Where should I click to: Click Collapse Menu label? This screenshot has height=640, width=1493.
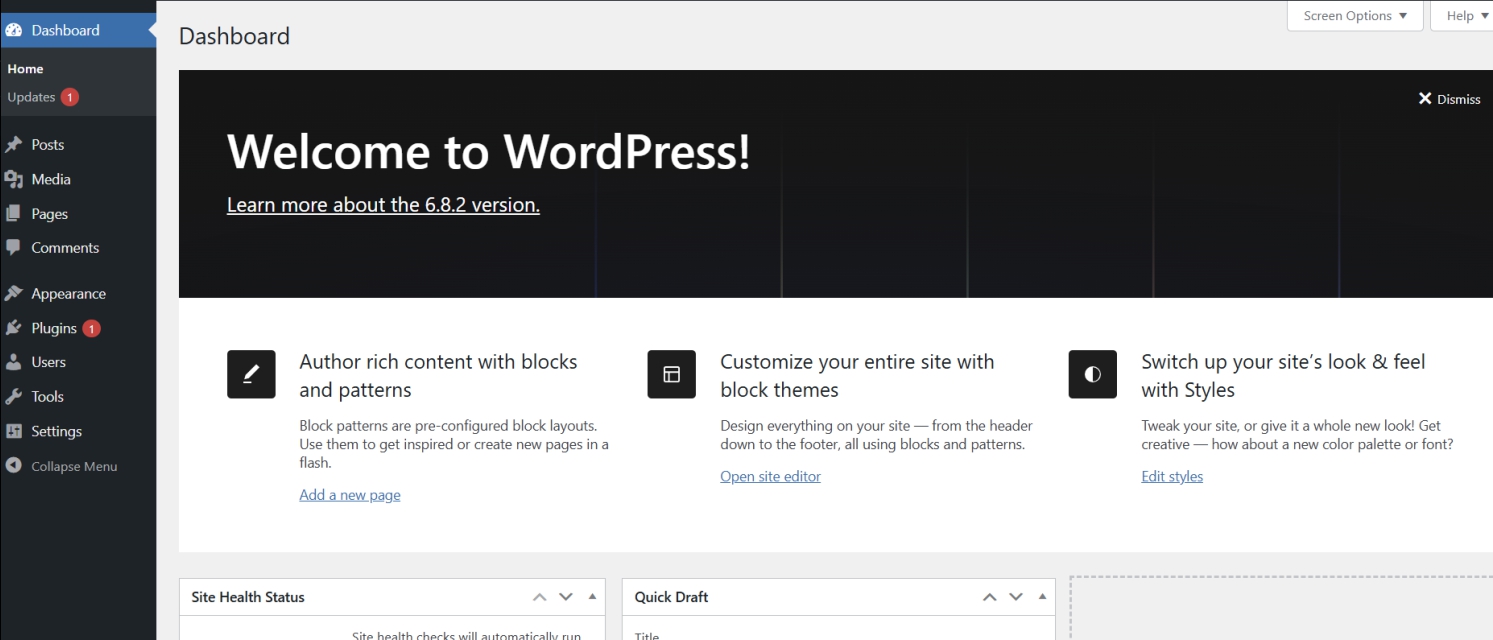click(74, 466)
